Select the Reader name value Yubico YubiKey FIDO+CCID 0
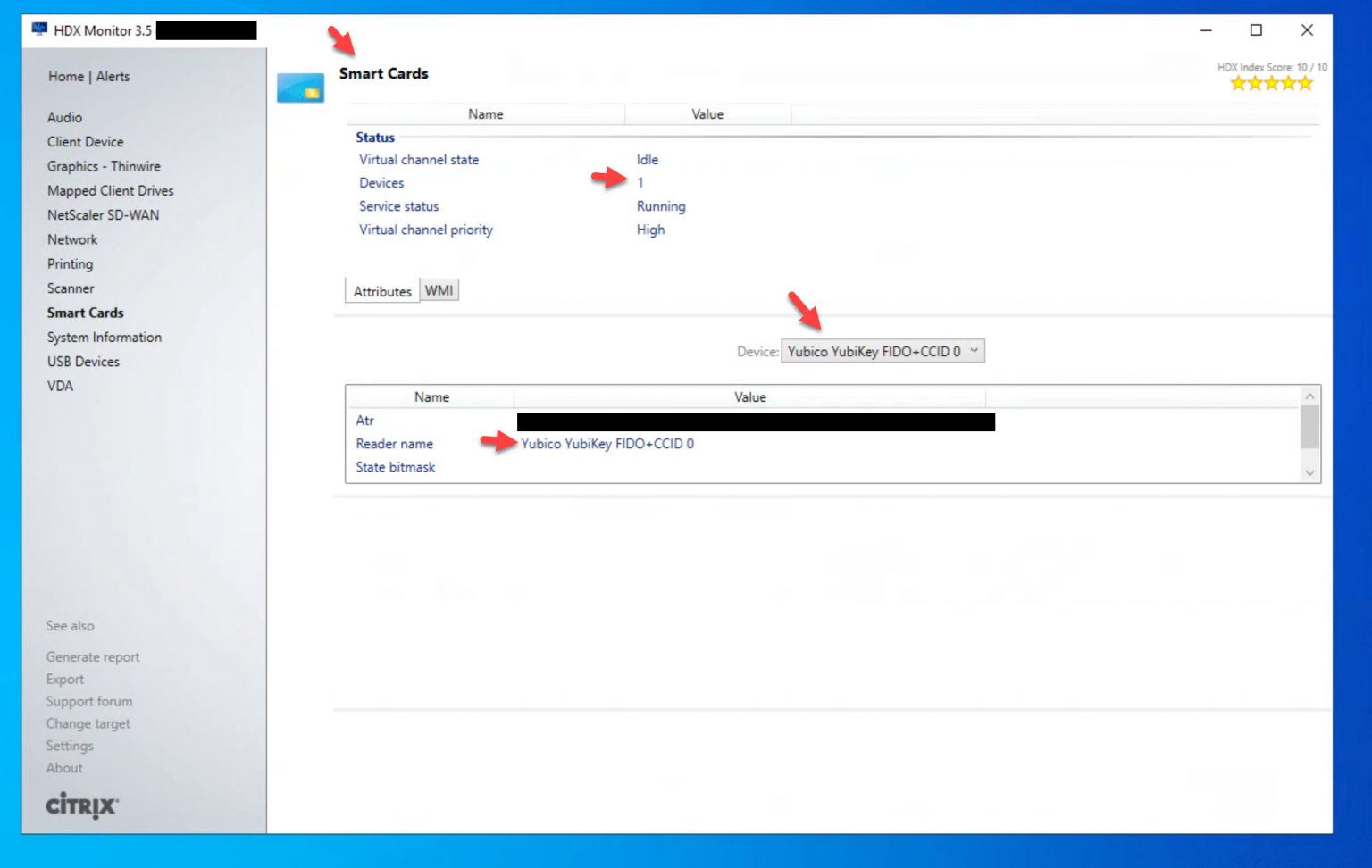1372x868 pixels. 607,443
